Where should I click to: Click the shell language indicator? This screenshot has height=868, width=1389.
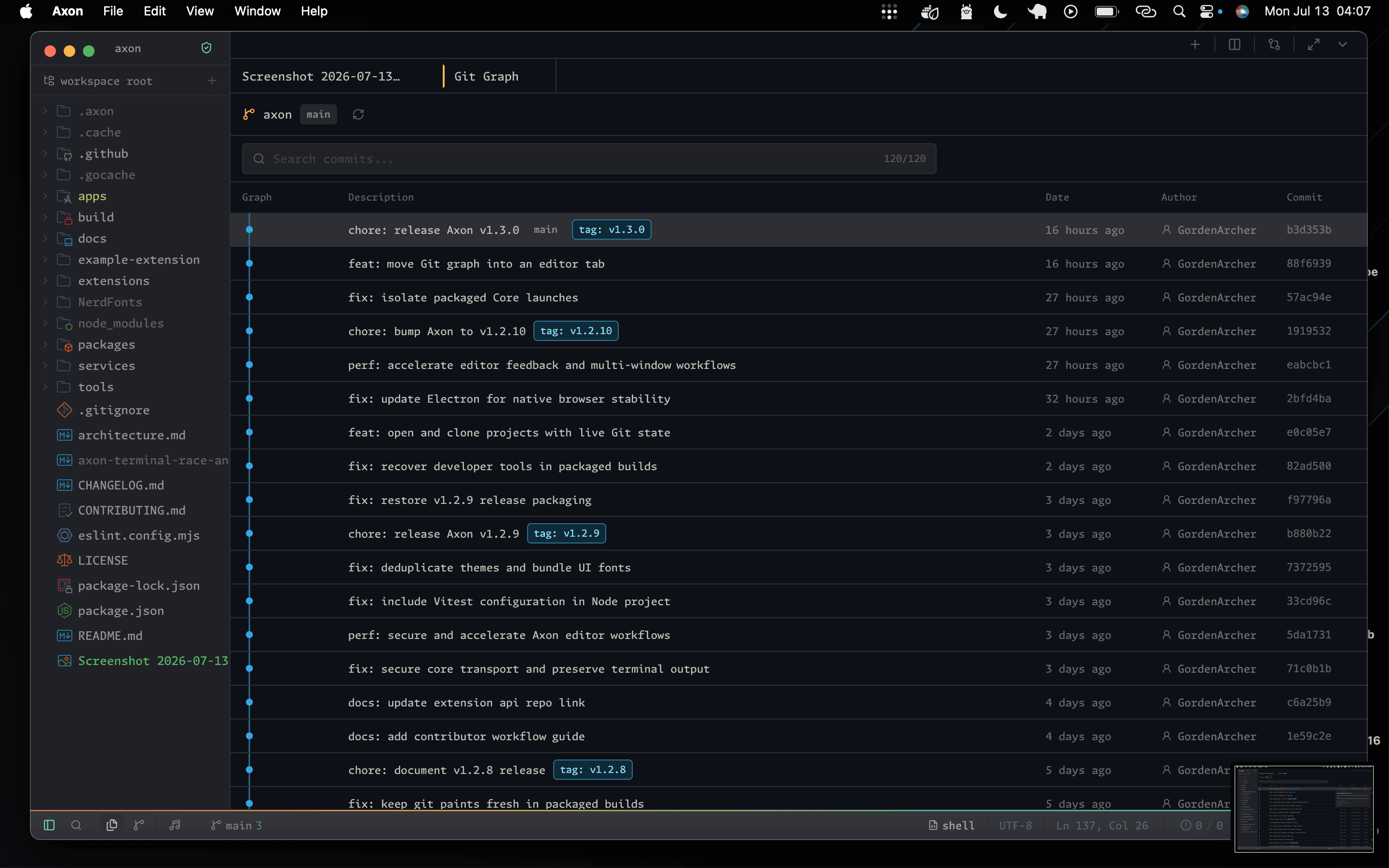[x=952, y=825]
